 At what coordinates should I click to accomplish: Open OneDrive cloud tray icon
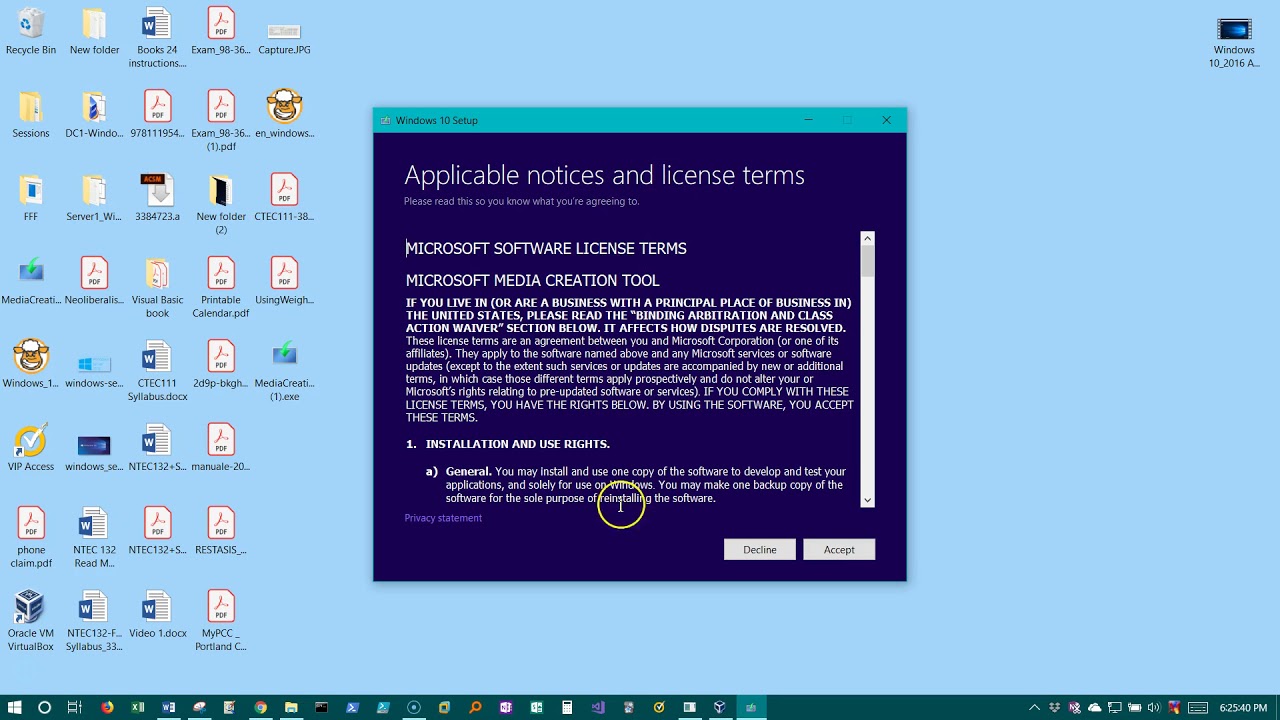pyautogui.click(x=1094, y=708)
